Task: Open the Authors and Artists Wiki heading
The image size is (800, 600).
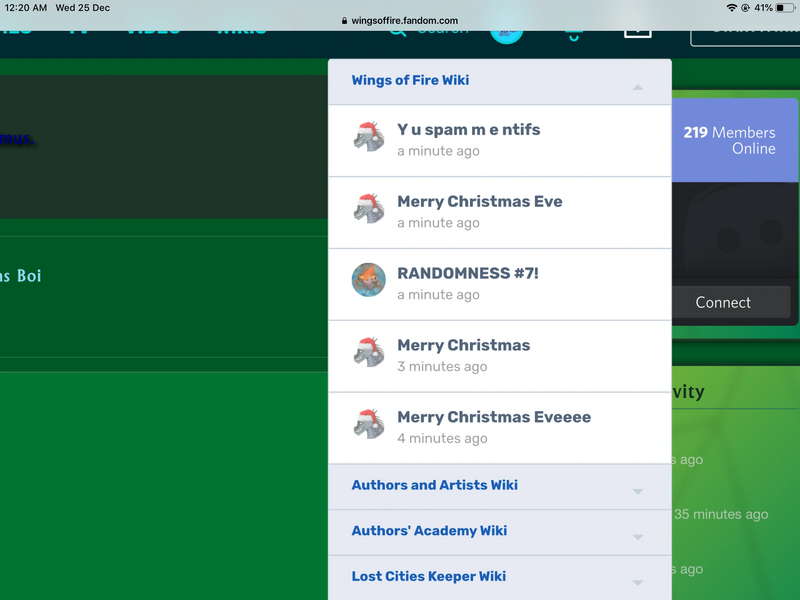Action: 434,485
